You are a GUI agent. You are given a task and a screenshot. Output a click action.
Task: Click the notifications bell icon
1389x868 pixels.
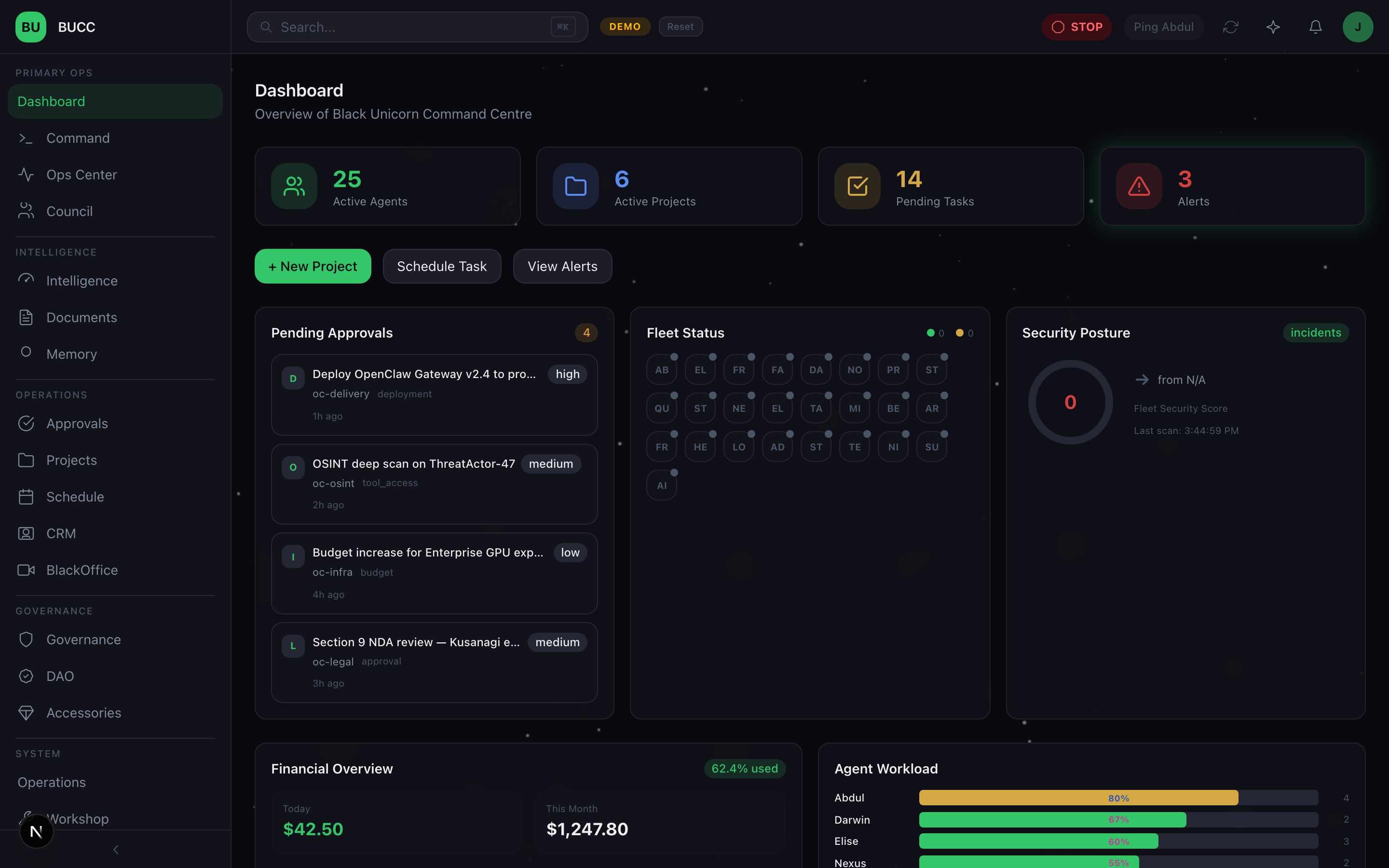pos(1315,27)
